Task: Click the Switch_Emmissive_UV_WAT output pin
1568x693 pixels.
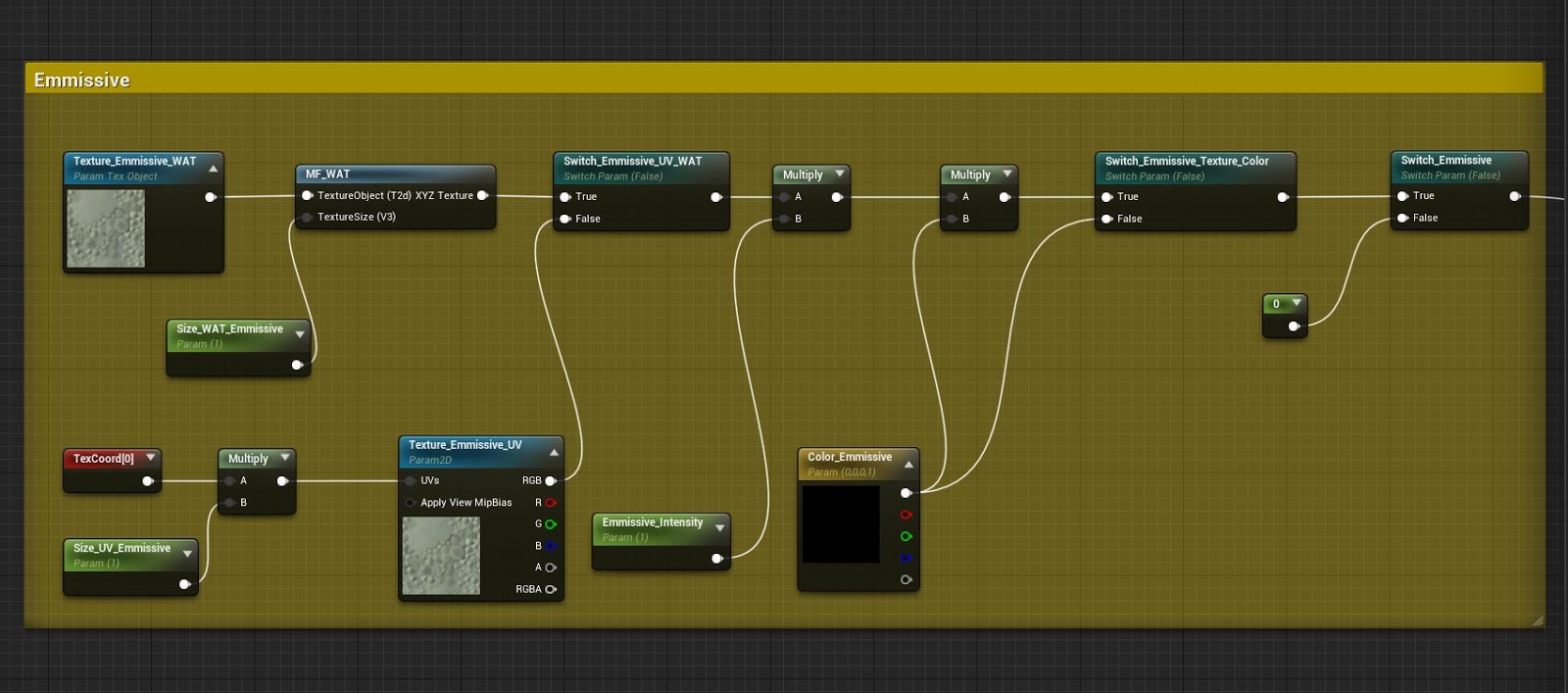Action: click(x=716, y=197)
